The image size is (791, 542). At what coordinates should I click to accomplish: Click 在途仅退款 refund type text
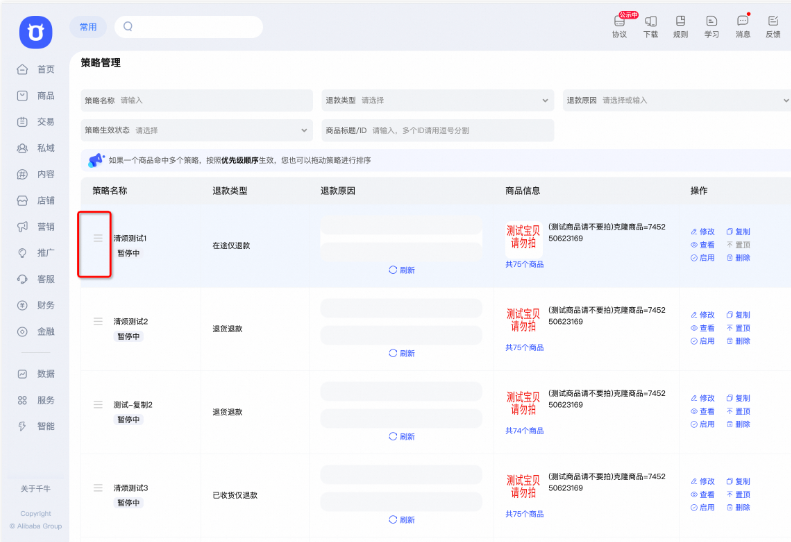click(x=231, y=246)
